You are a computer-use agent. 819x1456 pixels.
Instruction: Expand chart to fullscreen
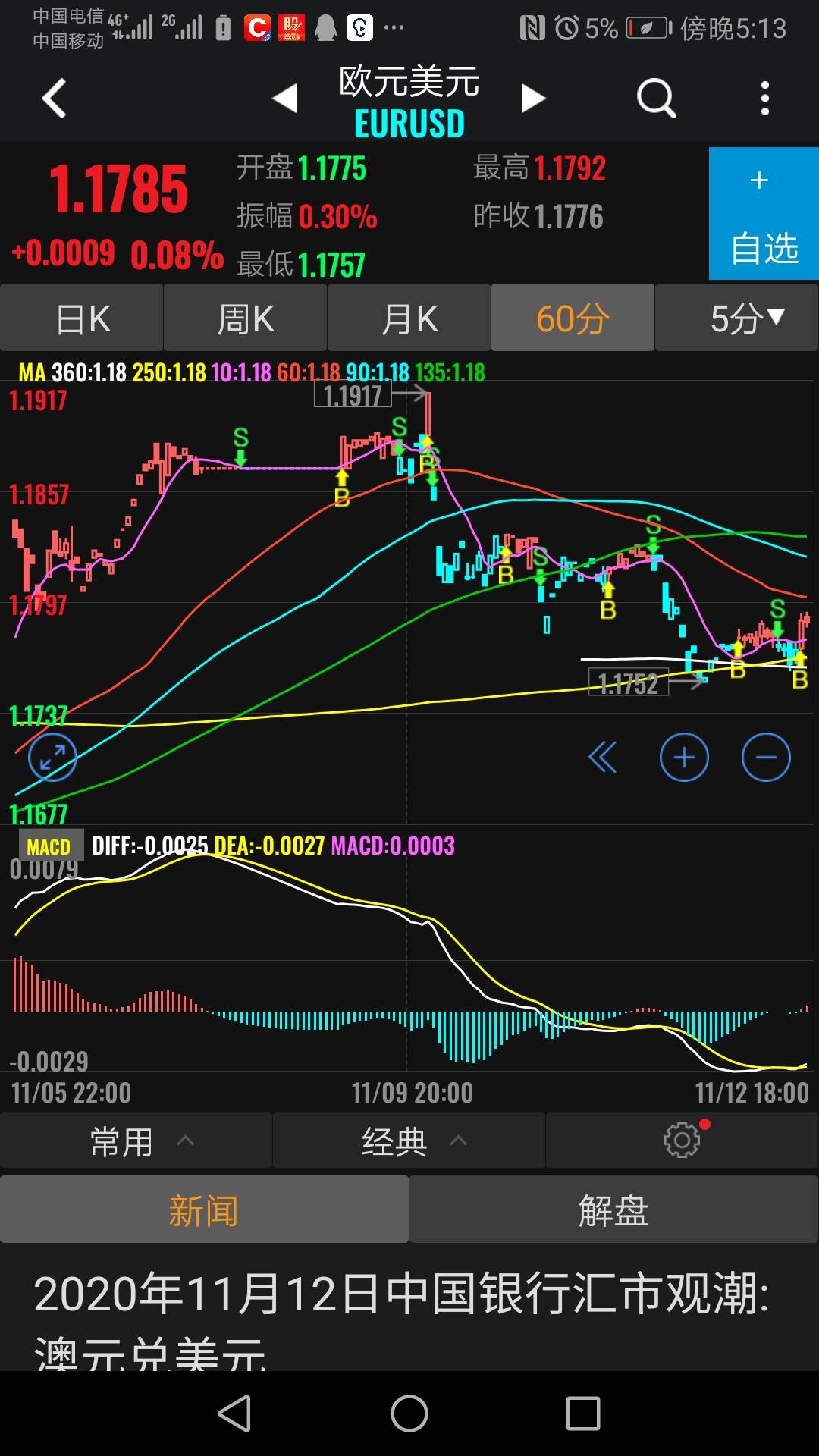pyautogui.click(x=52, y=757)
